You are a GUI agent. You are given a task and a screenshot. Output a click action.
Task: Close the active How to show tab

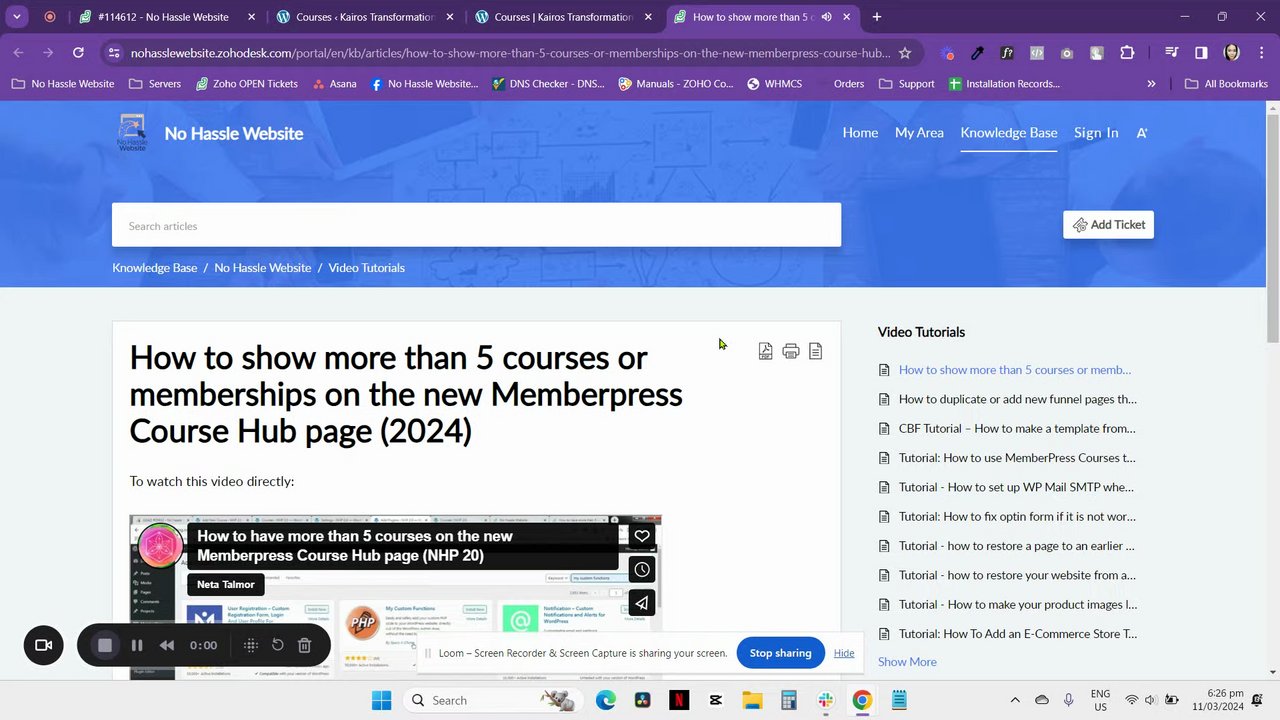[x=847, y=17]
